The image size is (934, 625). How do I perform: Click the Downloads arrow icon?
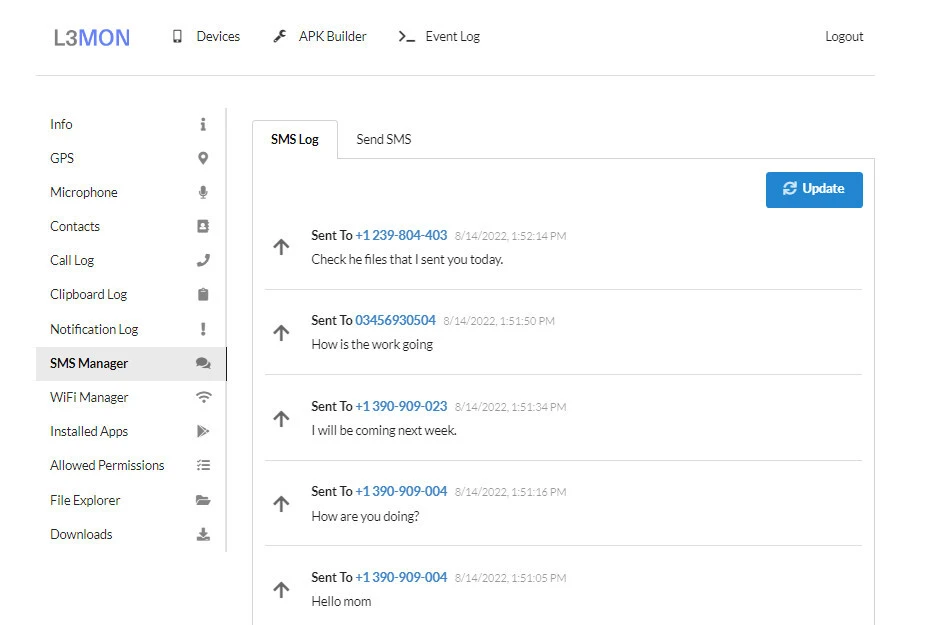point(203,534)
